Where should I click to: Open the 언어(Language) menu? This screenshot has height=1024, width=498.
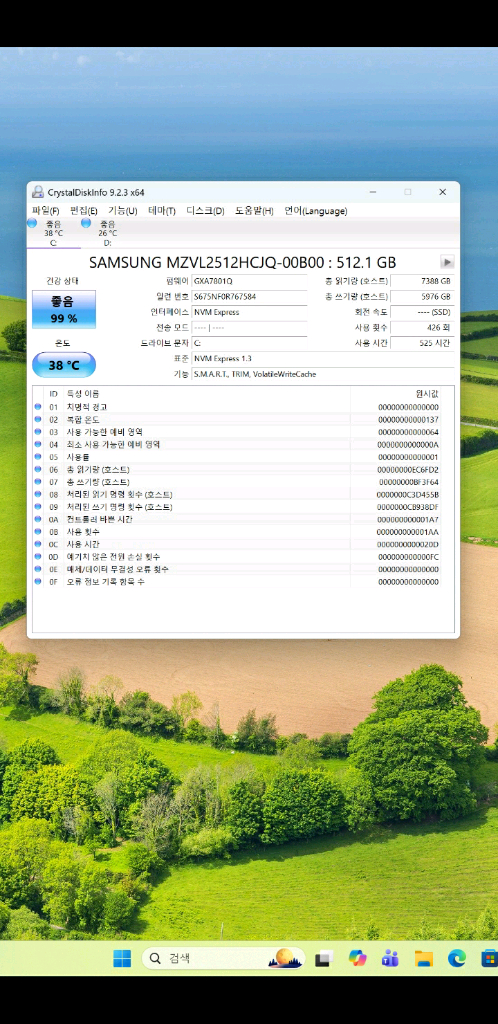[x=316, y=211]
